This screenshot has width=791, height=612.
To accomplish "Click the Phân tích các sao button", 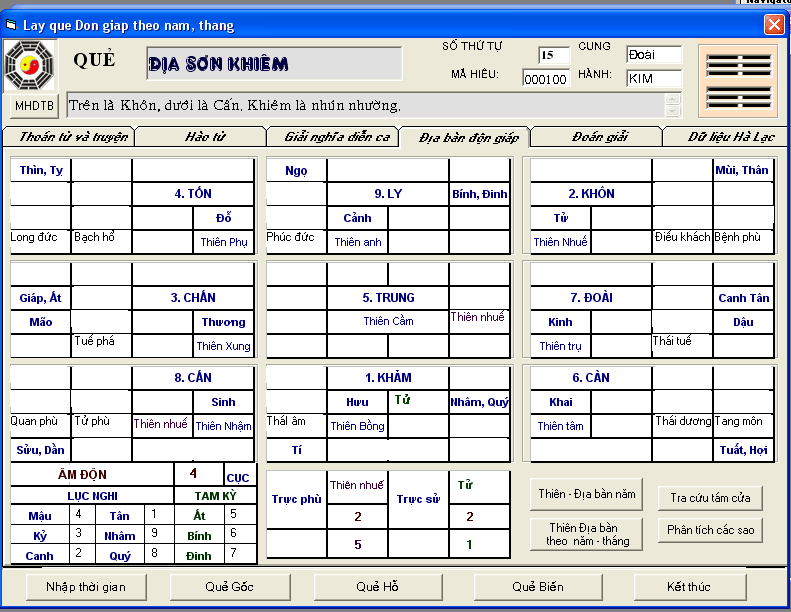I will point(711,529).
